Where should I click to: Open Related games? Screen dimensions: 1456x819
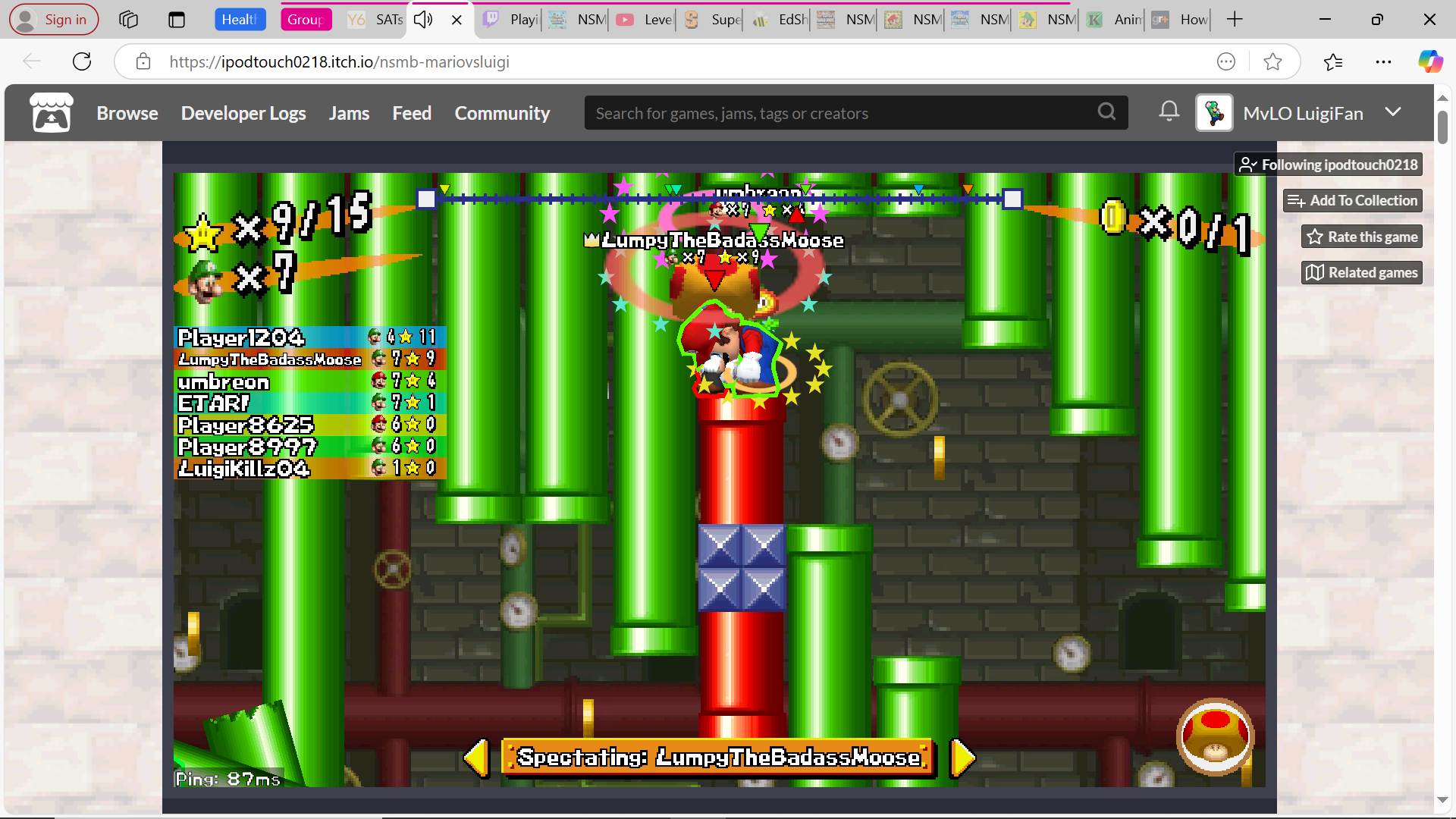tap(1362, 272)
